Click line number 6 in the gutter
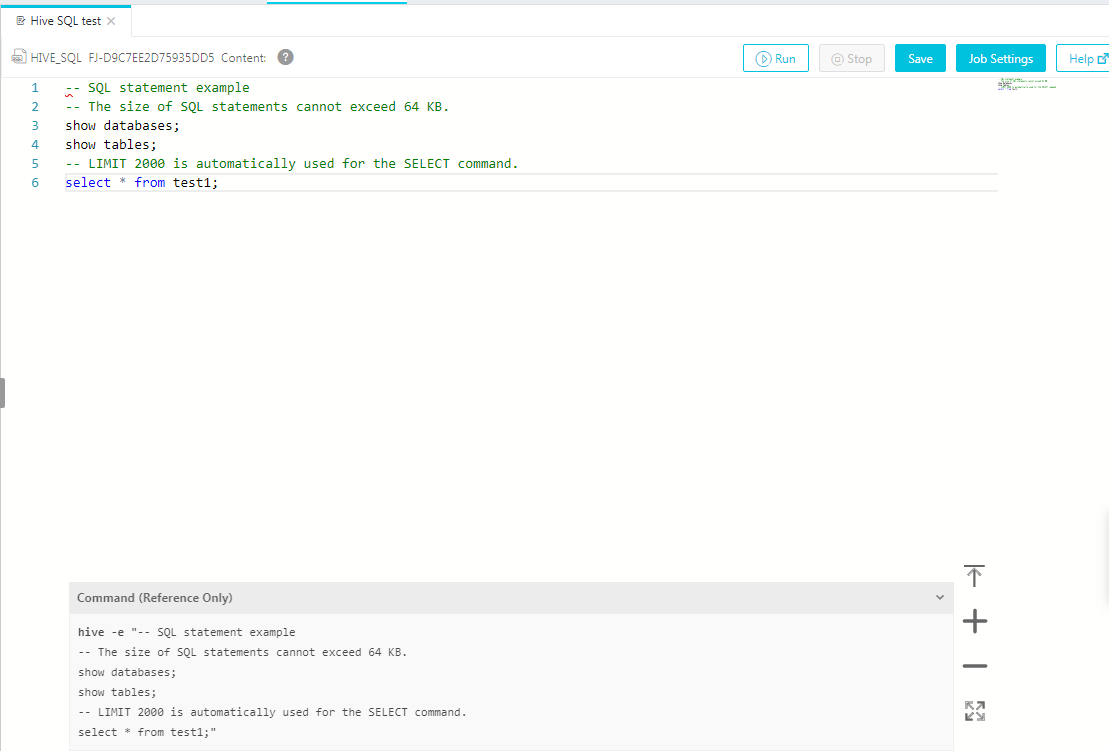The width and height of the screenshot is (1109, 751). [35, 182]
